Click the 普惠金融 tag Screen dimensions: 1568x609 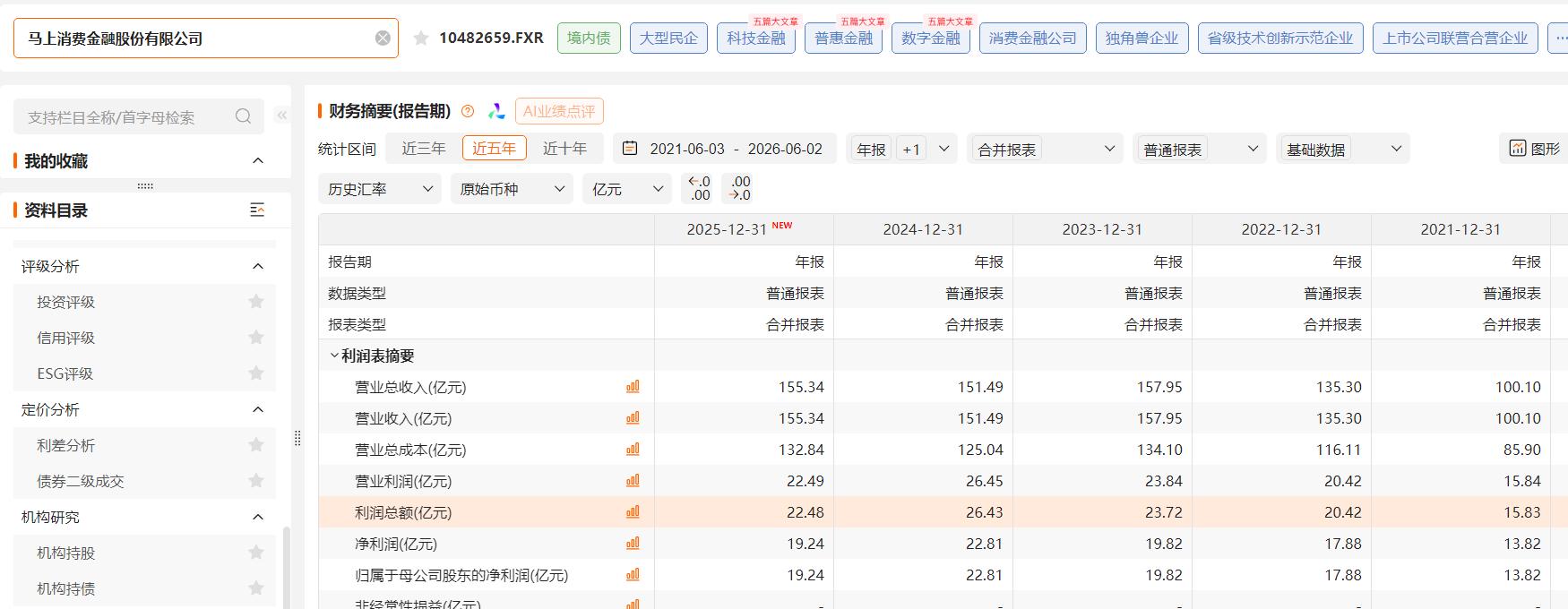point(843,38)
